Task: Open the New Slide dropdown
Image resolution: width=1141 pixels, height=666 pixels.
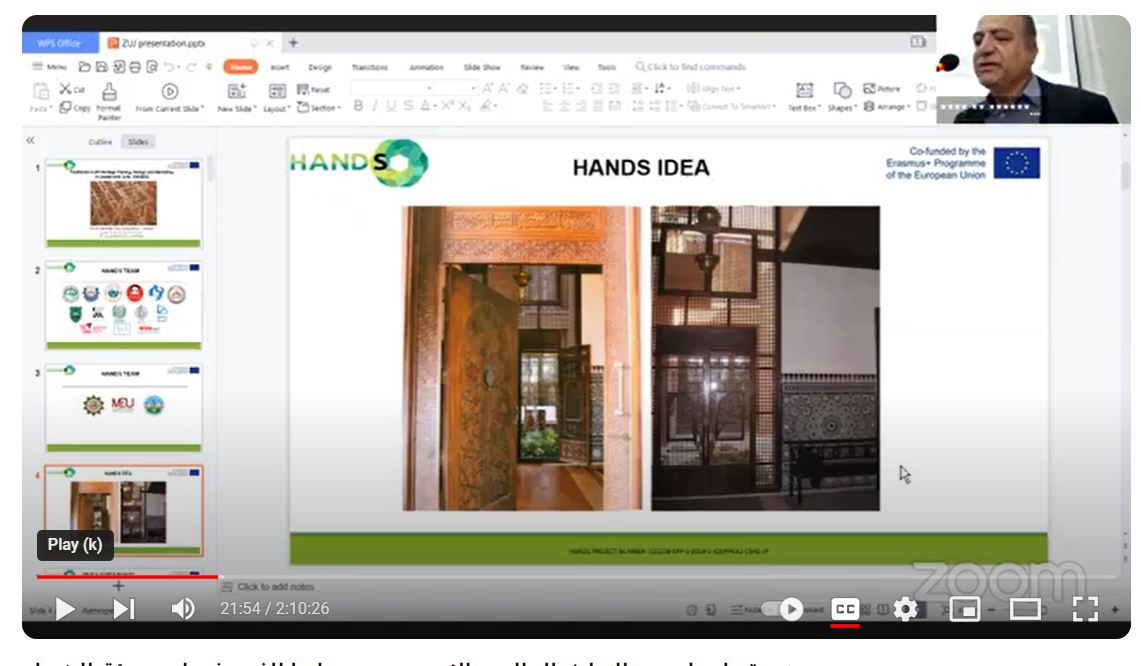Action: click(x=236, y=98)
